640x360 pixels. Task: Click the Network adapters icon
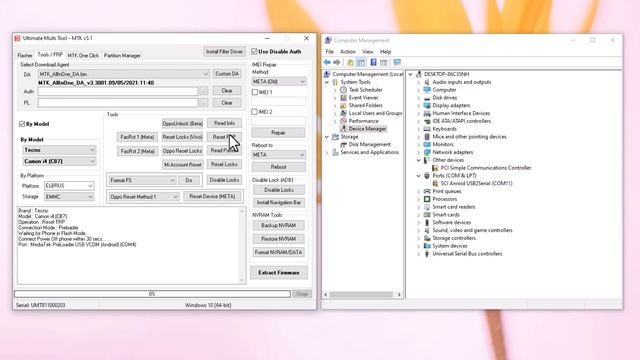pyautogui.click(x=427, y=152)
